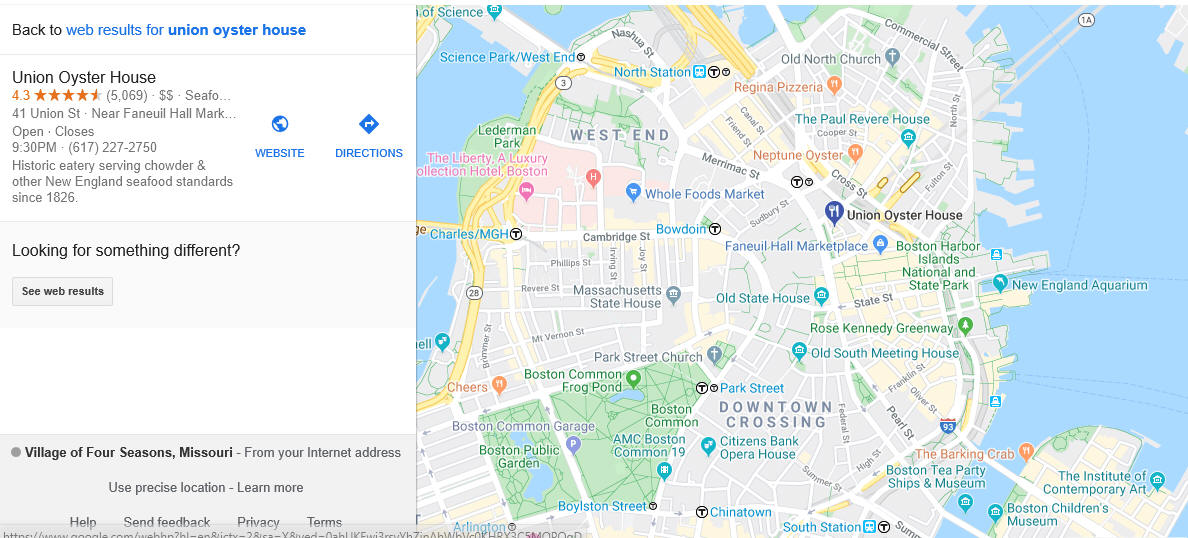The width and height of the screenshot is (1188, 538).
Task: Click the Whole Foods Market shopping icon
Action: (633, 192)
